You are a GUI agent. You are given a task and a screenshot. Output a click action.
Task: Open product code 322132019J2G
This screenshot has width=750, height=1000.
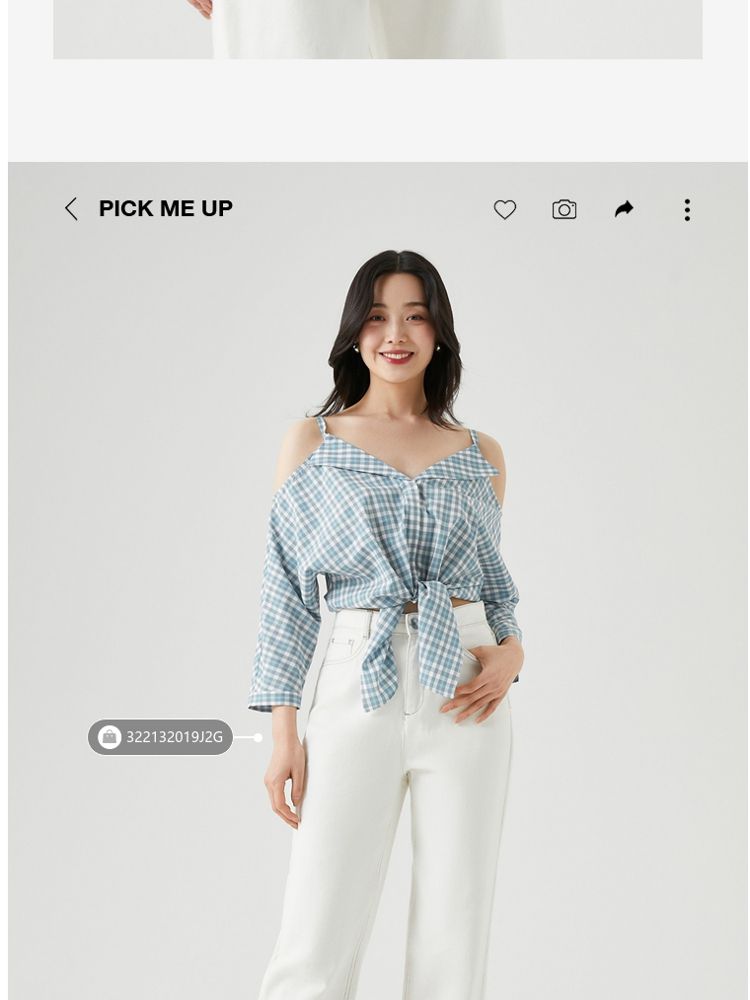pyautogui.click(x=175, y=737)
